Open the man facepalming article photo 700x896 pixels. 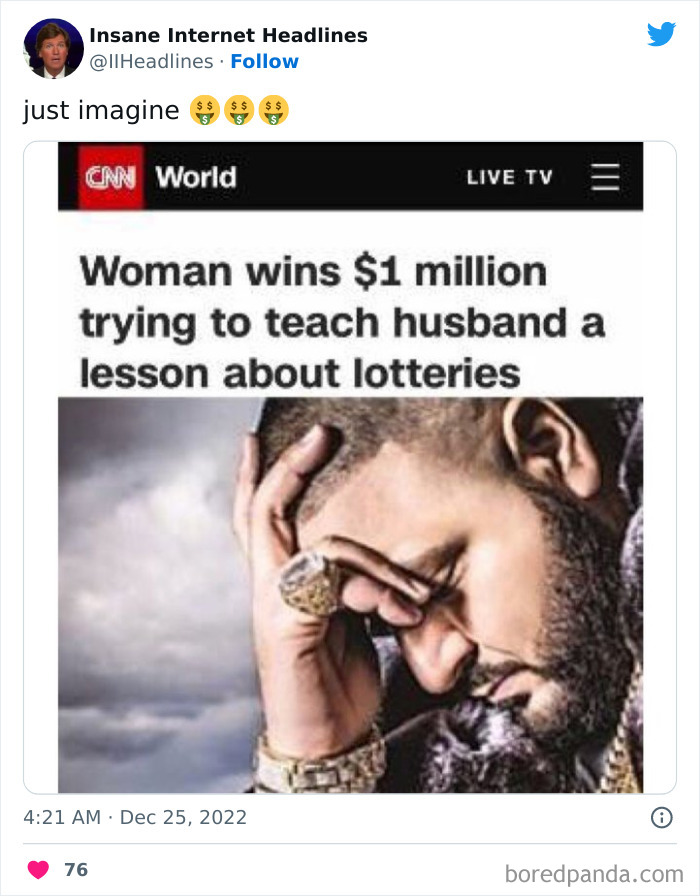click(350, 595)
